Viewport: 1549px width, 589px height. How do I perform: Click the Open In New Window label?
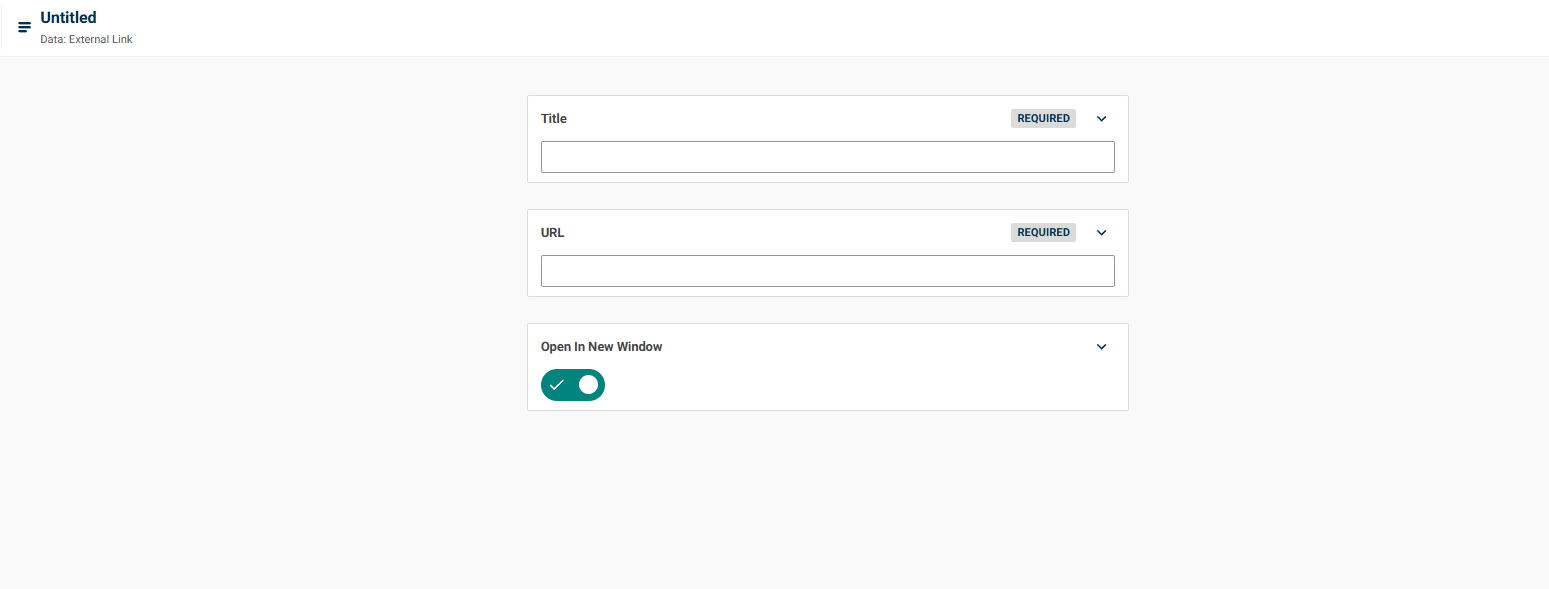pyautogui.click(x=601, y=347)
